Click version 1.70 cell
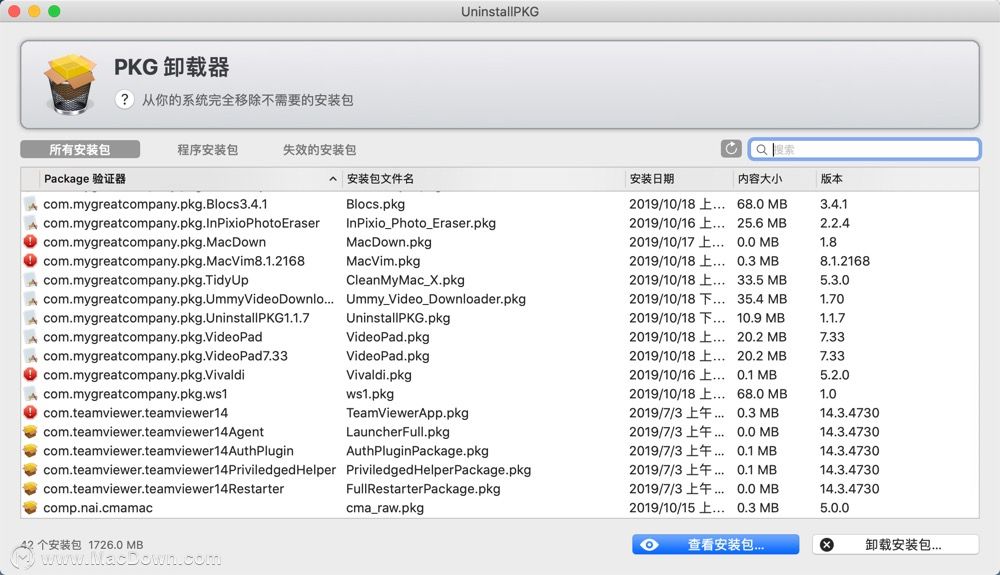 [x=832, y=299]
